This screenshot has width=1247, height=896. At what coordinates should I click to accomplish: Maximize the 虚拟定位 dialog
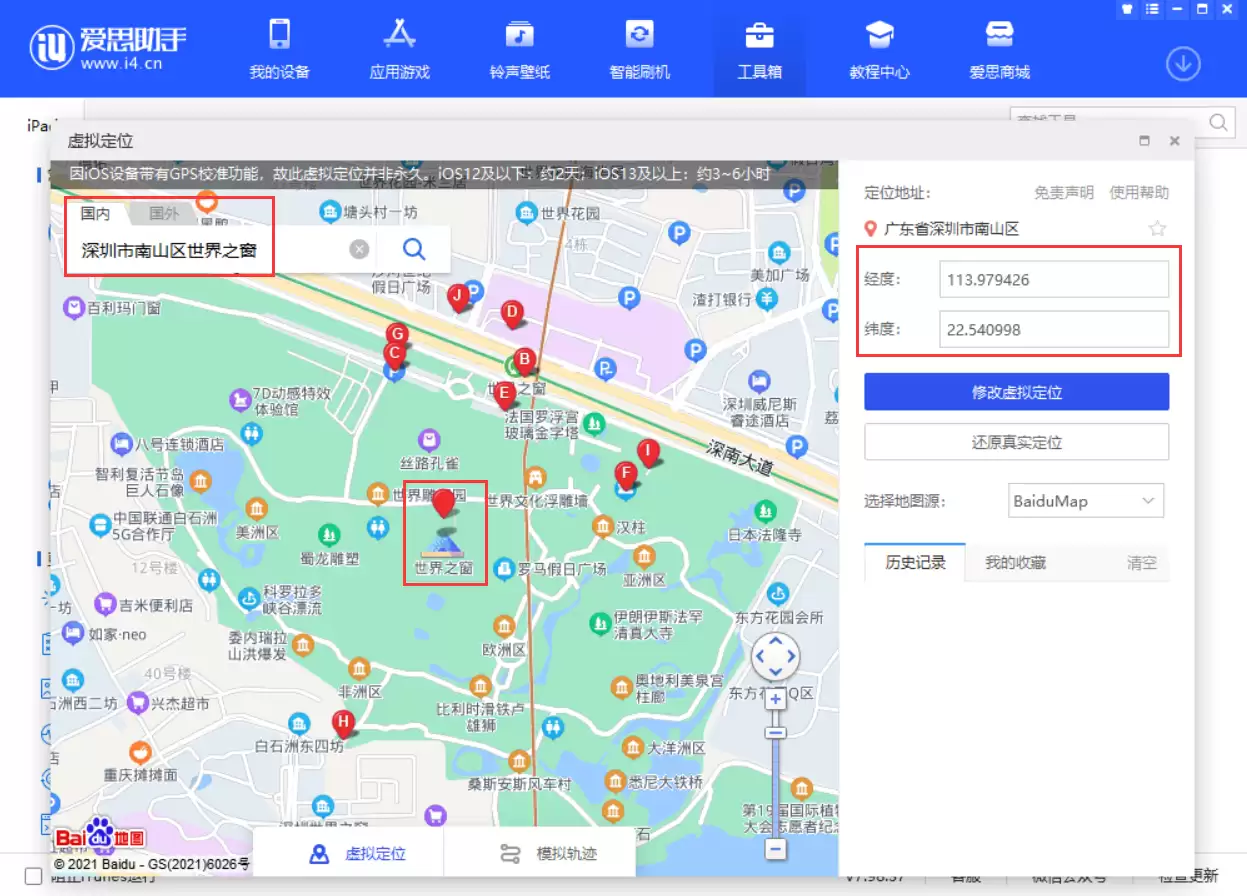click(x=1145, y=141)
